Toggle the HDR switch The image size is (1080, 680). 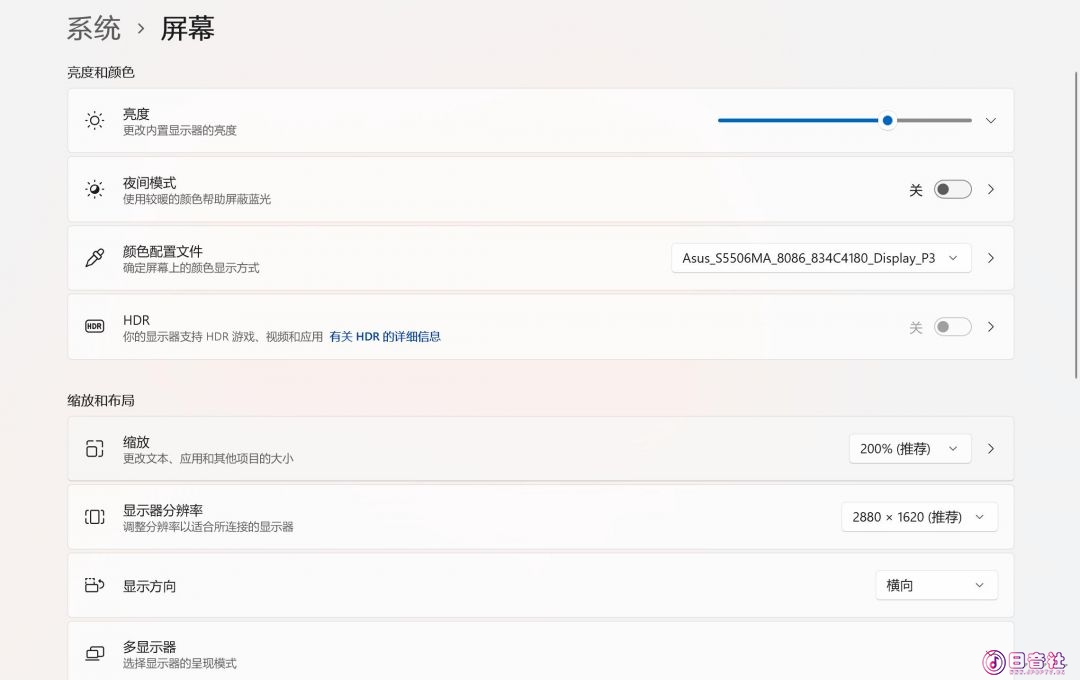[x=952, y=327]
